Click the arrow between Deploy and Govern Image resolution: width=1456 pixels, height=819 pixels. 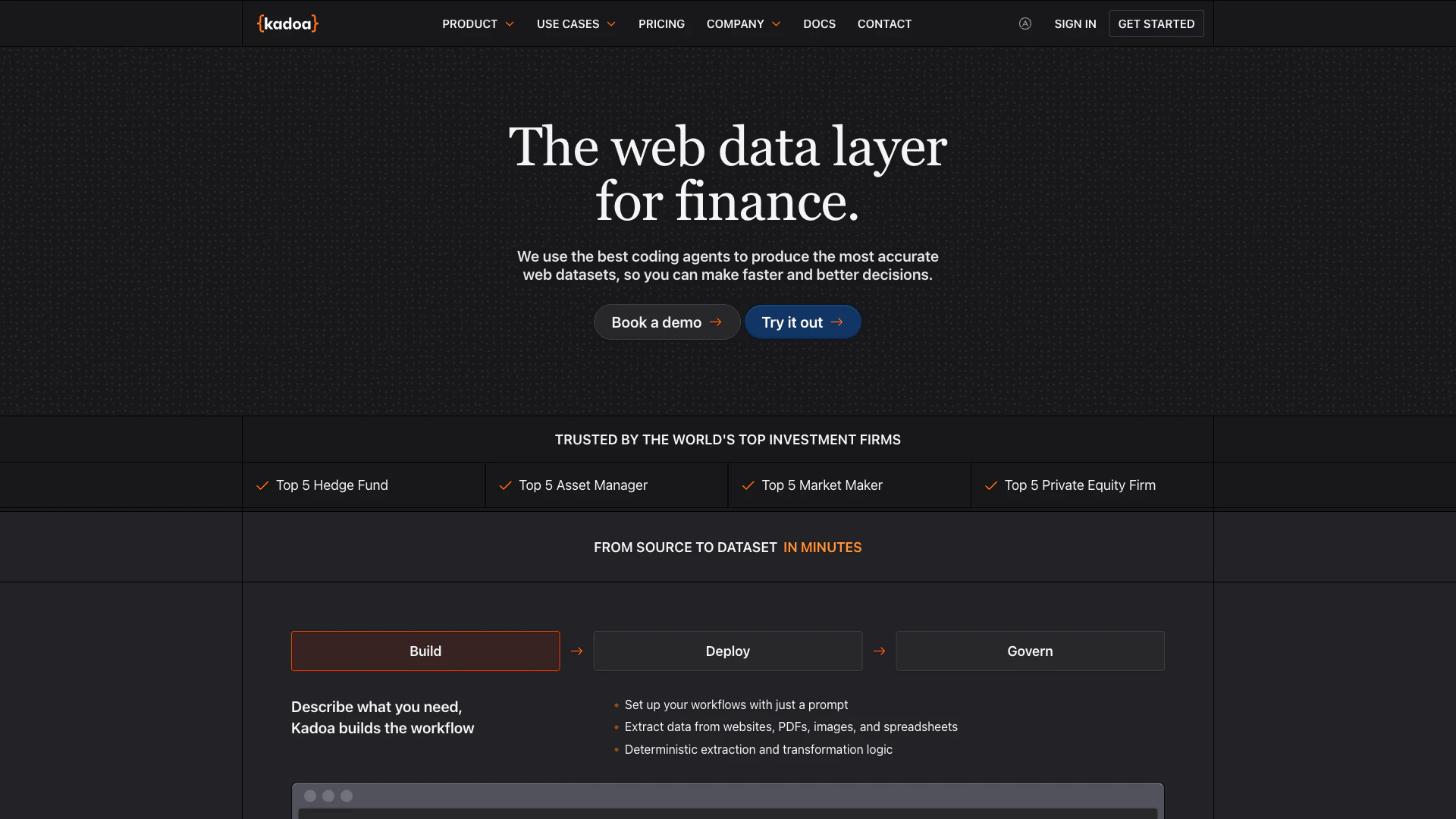click(879, 651)
